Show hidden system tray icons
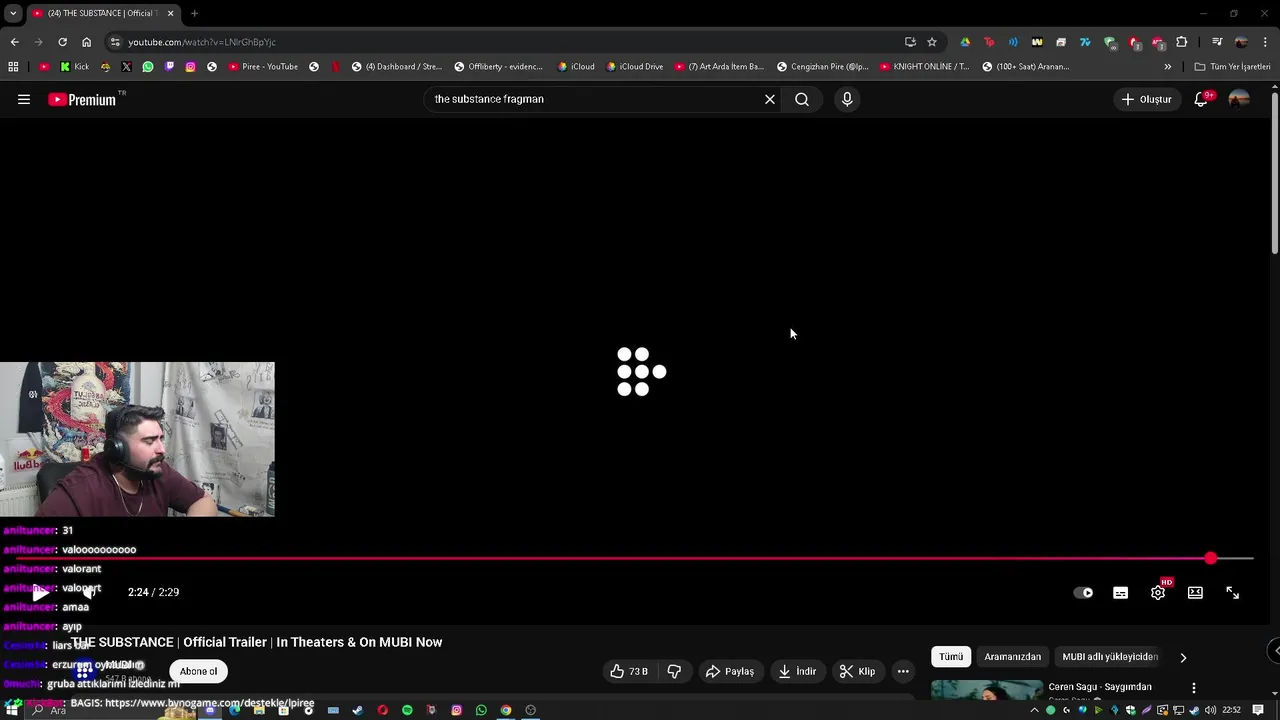The image size is (1280, 720). pyautogui.click(x=1034, y=710)
